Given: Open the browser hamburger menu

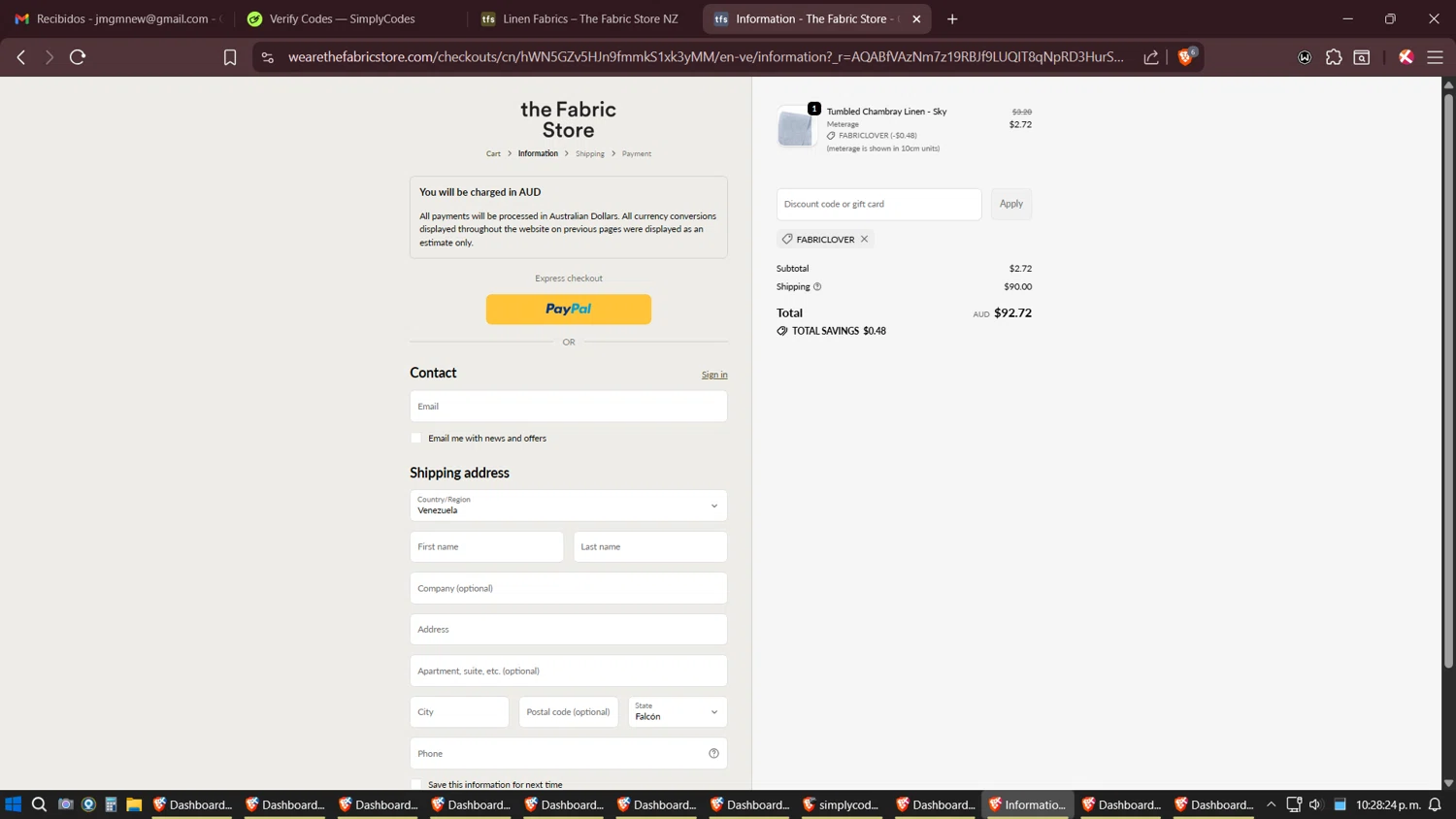Looking at the screenshot, I should point(1435,57).
